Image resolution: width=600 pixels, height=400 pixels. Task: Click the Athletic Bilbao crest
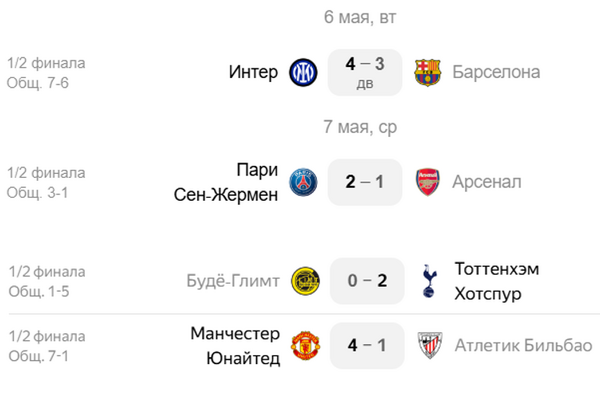(430, 346)
